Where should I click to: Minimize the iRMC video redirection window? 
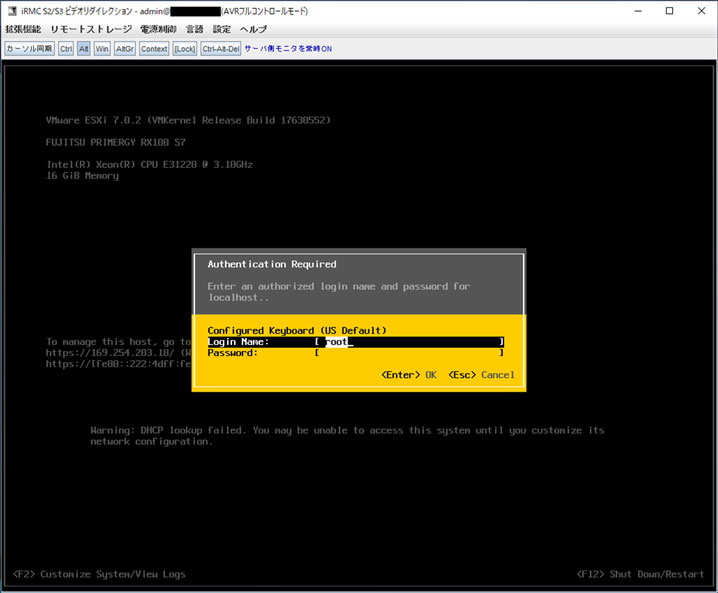pos(638,11)
